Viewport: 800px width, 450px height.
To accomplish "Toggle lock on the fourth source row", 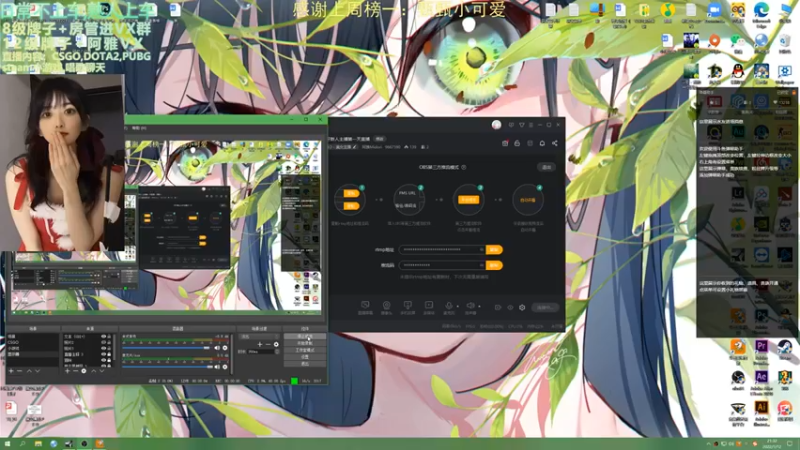I will pos(109,354).
